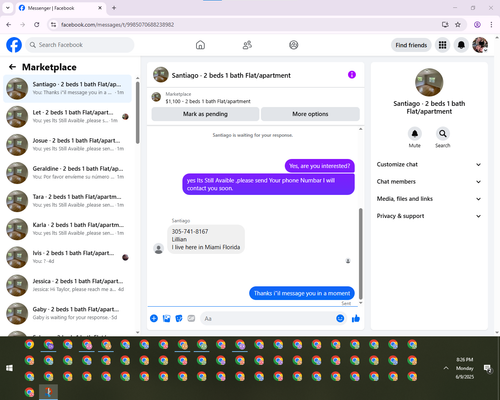Open Gaby conversation in list
500x400 pixels.
pyautogui.click(x=67, y=313)
